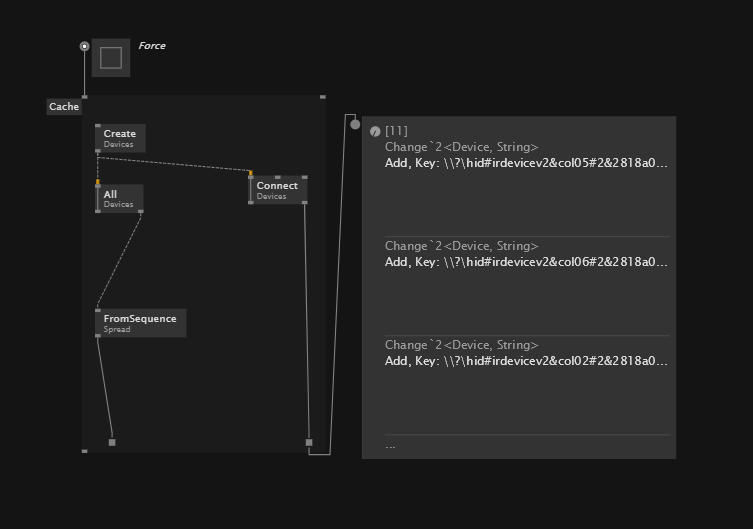Click Cache region right output border pin
This screenshot has width=753, height=529.
309,442
